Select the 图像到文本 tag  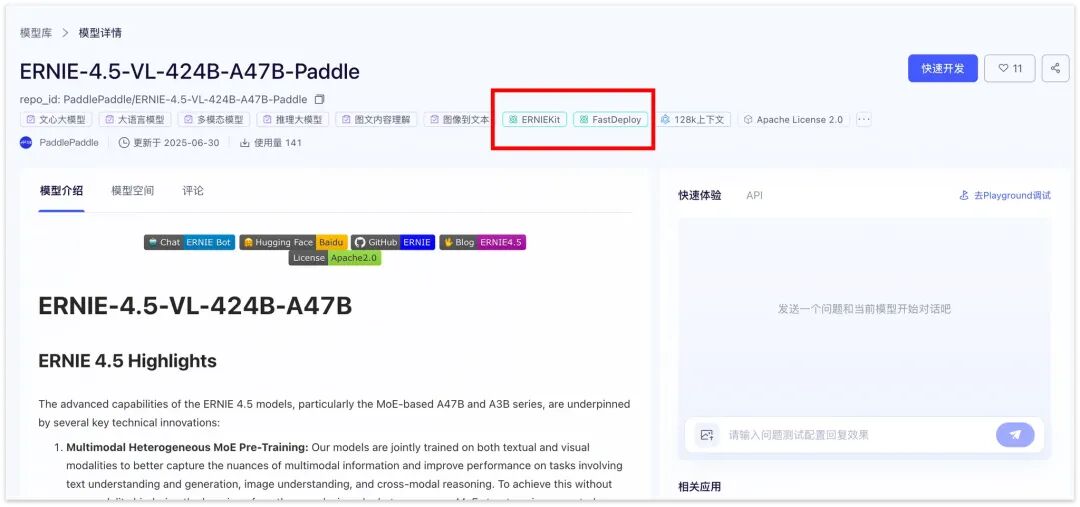459,119
